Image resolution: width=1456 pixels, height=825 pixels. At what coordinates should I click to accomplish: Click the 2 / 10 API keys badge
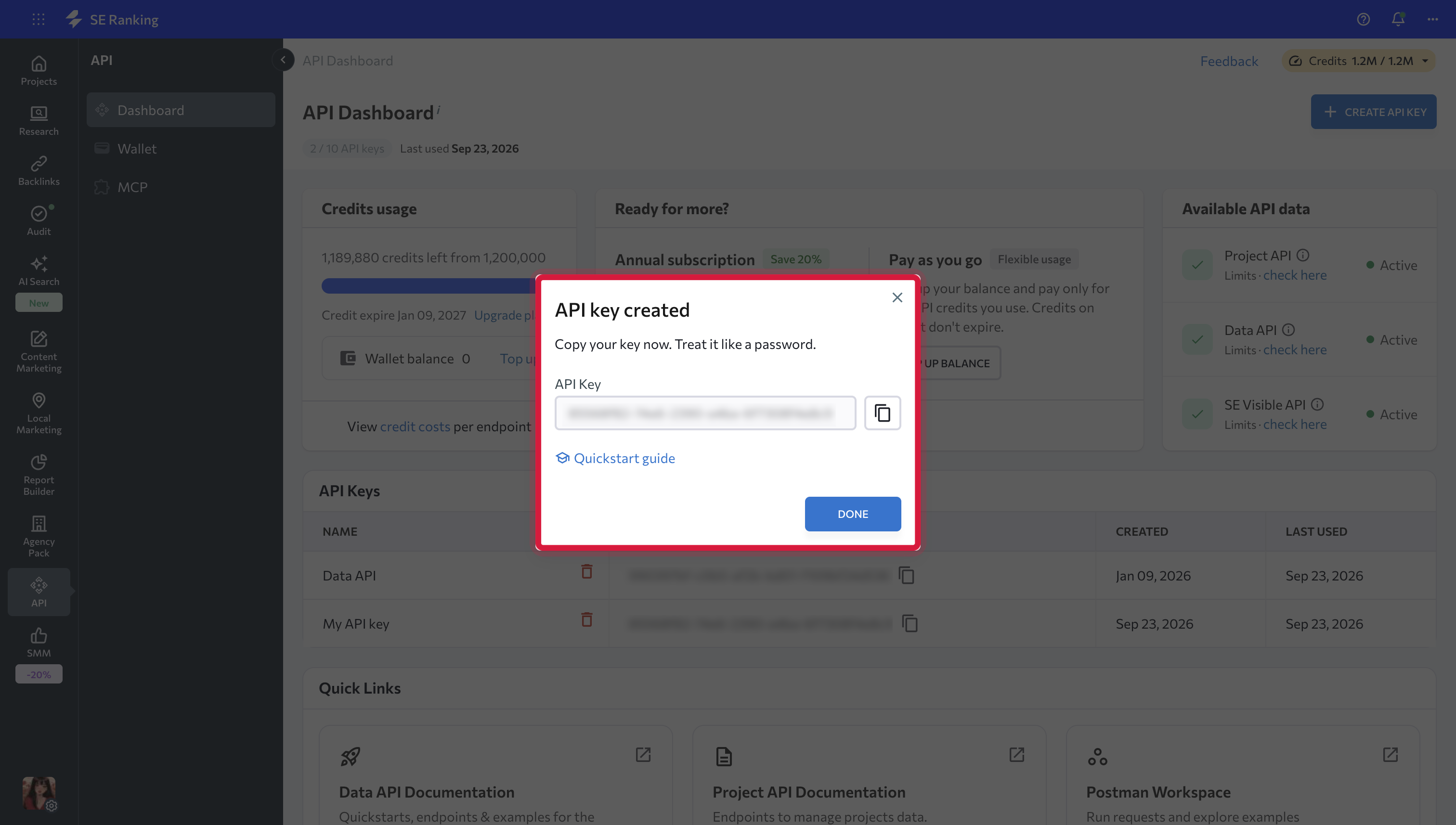pyautogui.click(x=347, y=148)
